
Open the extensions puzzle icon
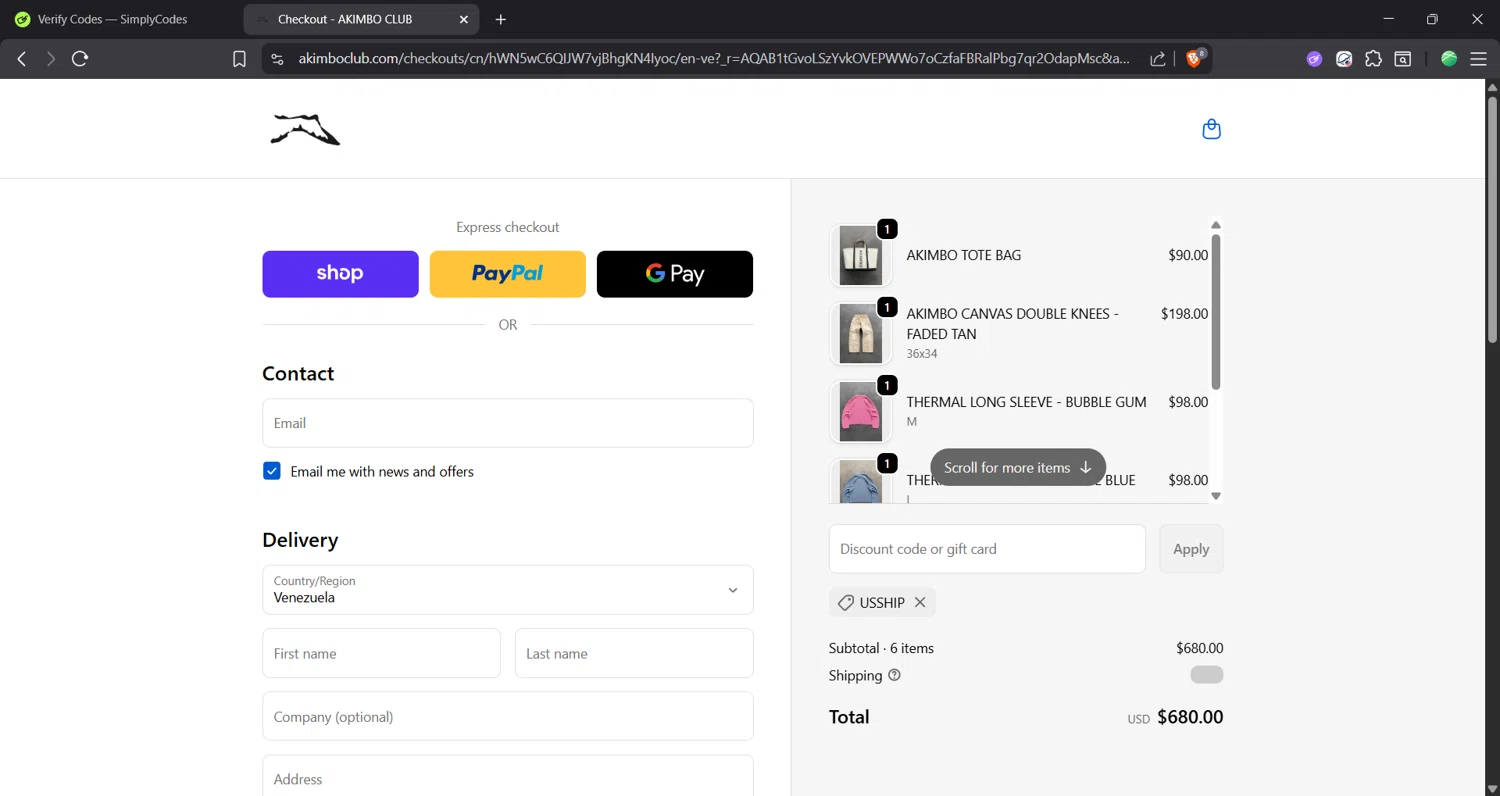coord(1374,59)
